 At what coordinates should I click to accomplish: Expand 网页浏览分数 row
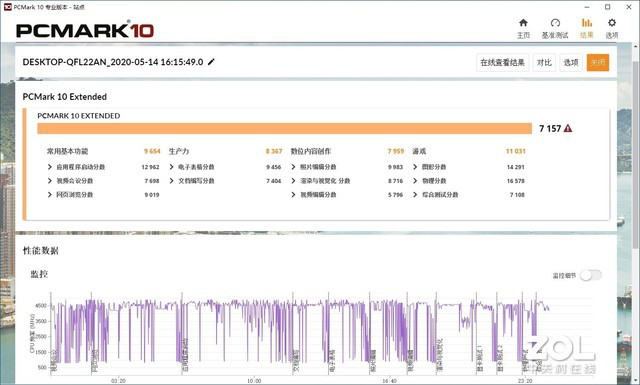click(49, 195)
